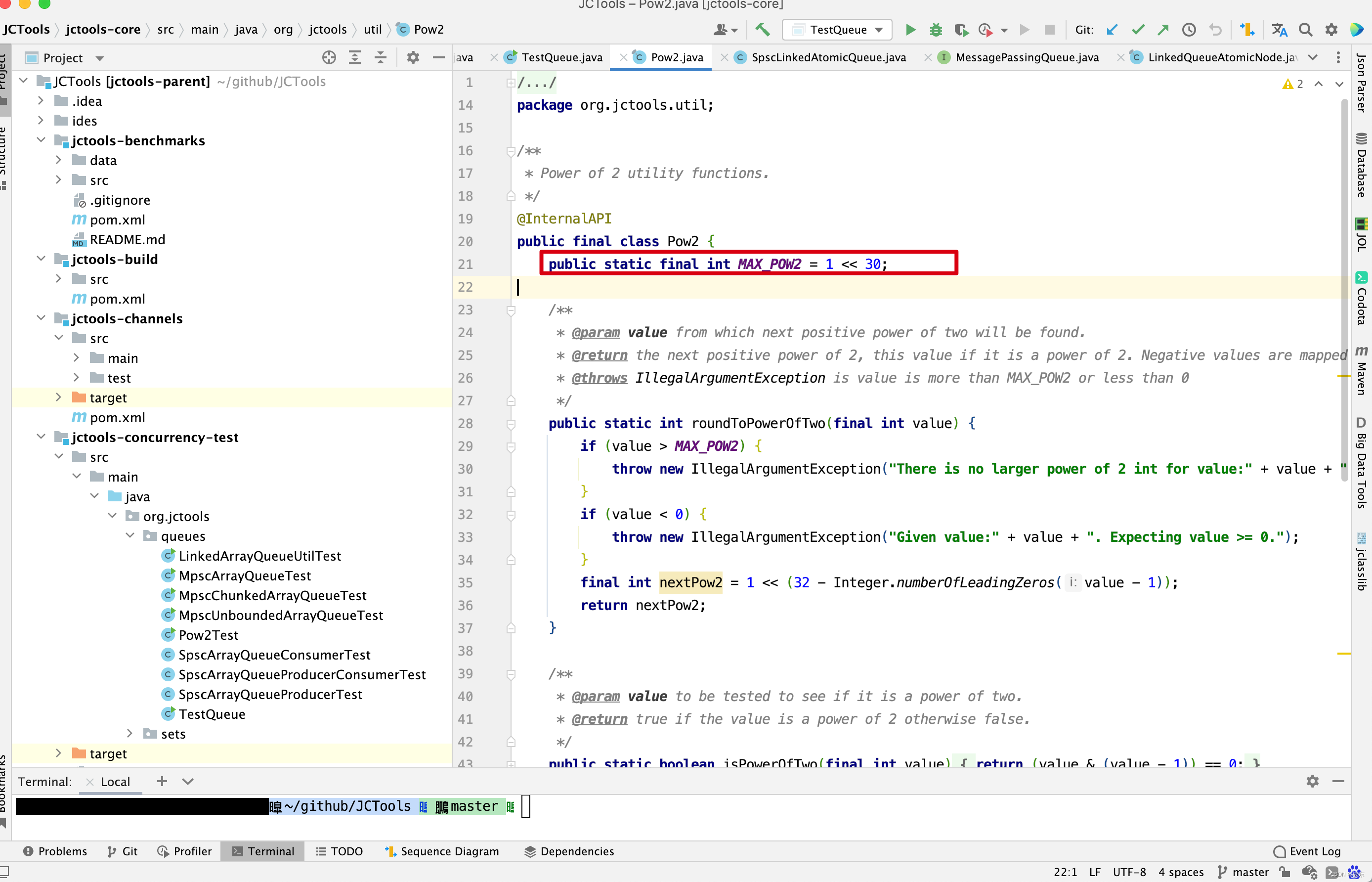The height and width of the screenshot is (882, 1372).
Task: Click Collapse All in Project panel
Action: (380, 58)
